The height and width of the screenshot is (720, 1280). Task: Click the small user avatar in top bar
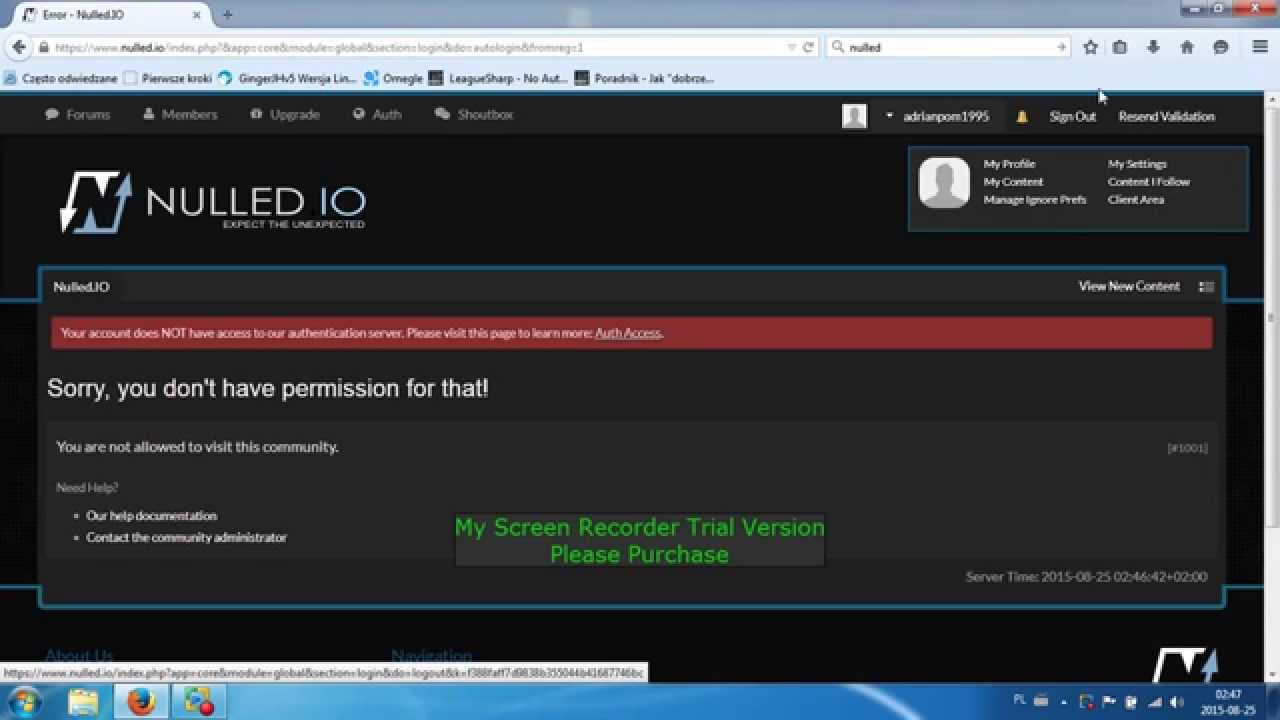(854, 116)
